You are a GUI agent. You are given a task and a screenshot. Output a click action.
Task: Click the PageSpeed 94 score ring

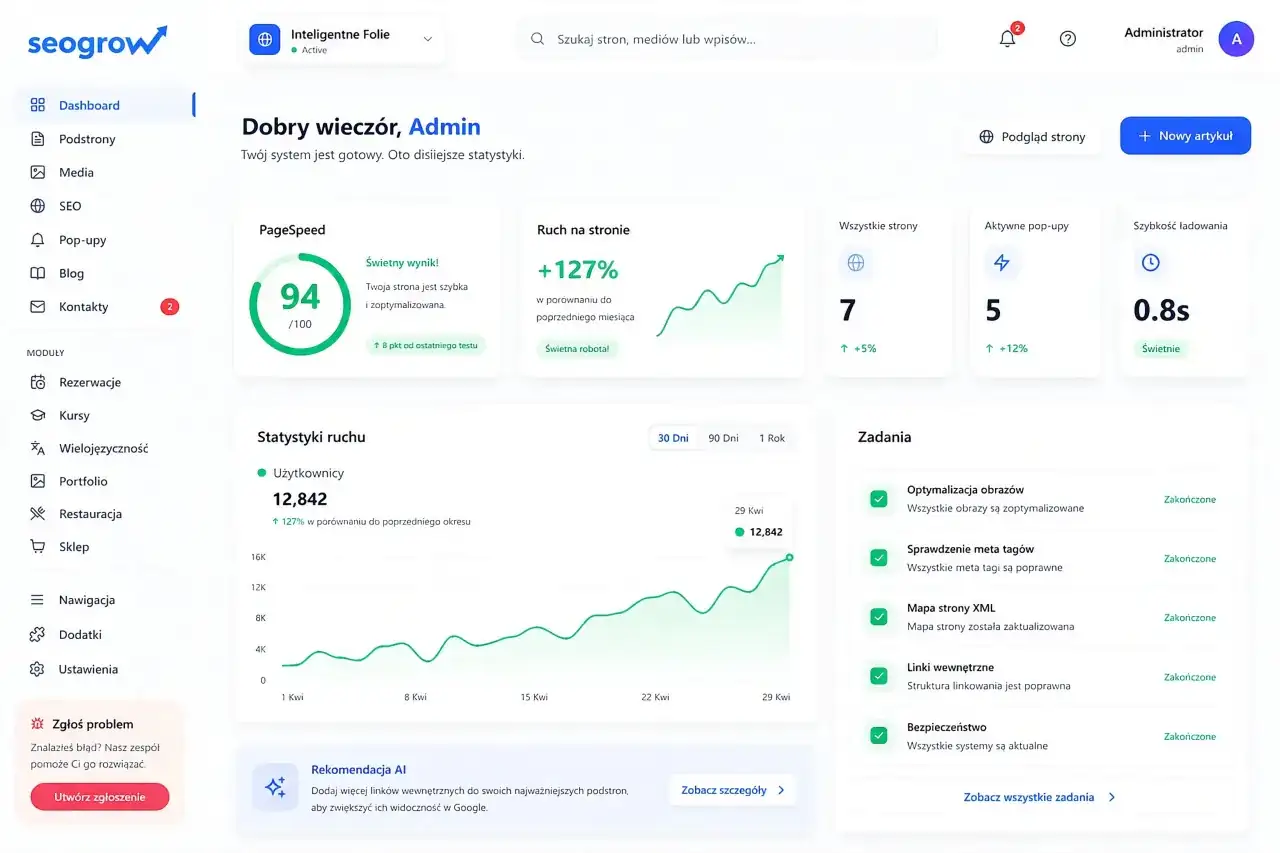300,304
